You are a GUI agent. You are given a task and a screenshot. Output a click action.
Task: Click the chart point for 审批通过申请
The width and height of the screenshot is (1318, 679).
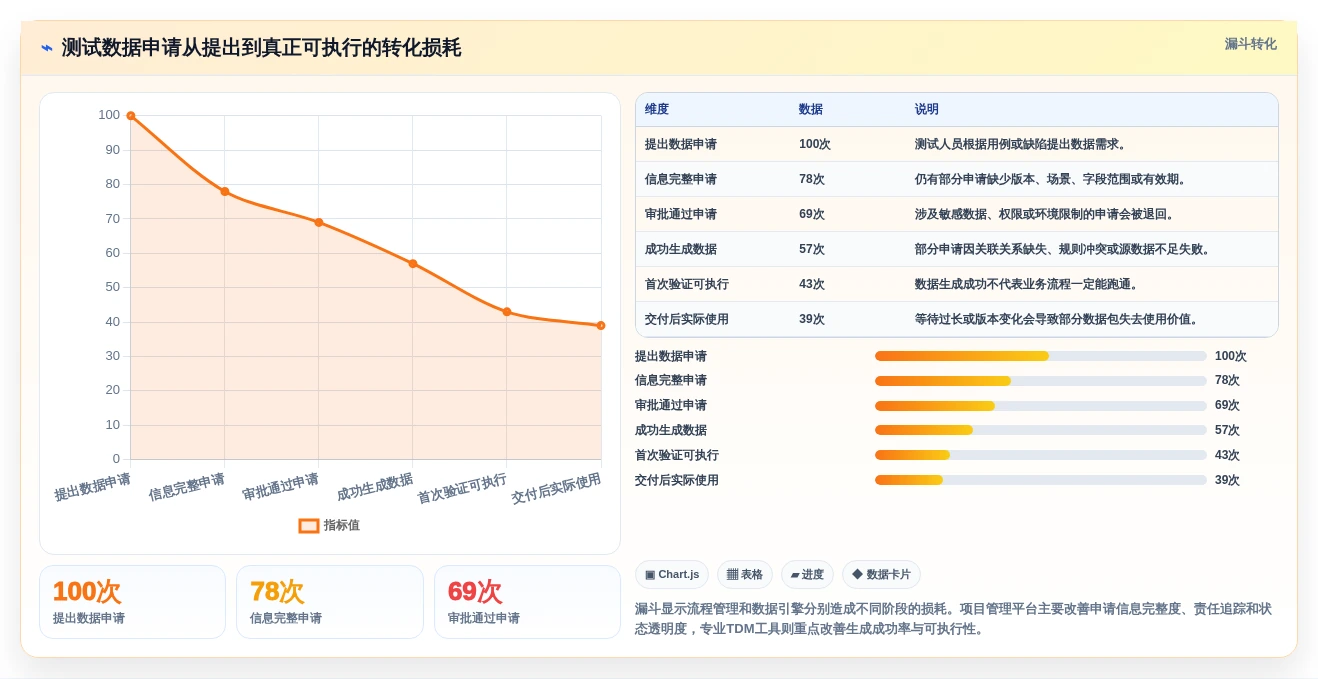tap(319, 222)
